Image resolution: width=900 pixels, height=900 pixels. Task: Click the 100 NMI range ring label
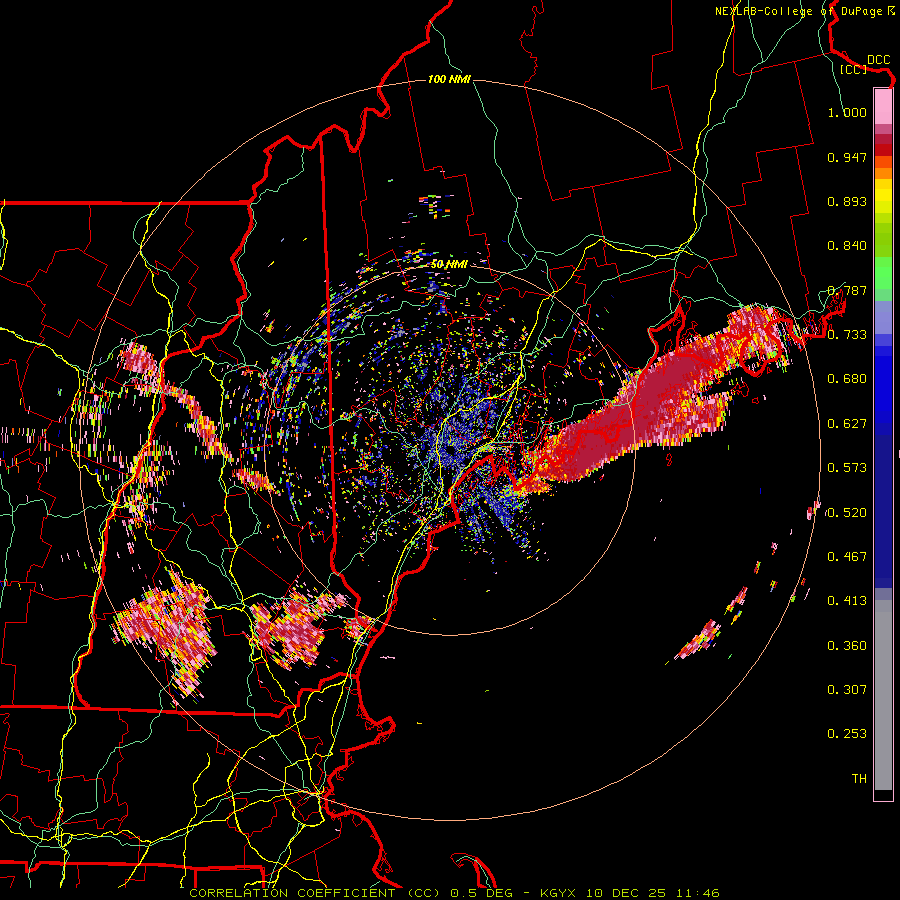[x=449, y=79]
